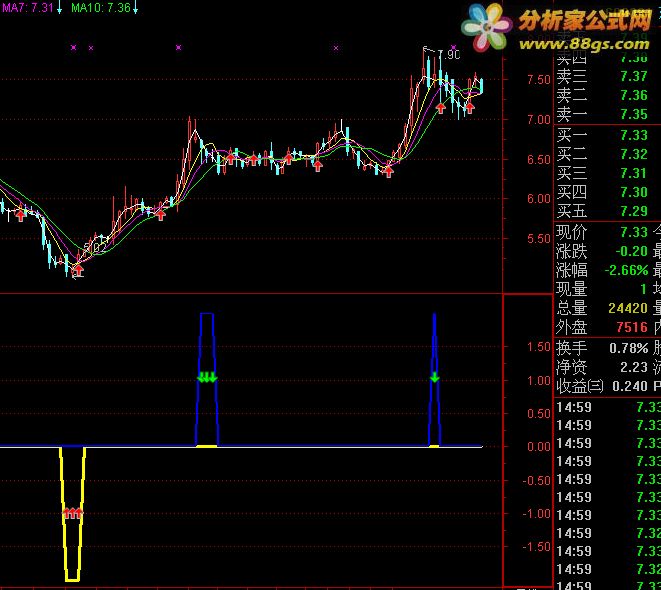Click the 外盘 7516 value
This screenshot has width=661, height=590.
pyautogui.click(x=631, y=327)
